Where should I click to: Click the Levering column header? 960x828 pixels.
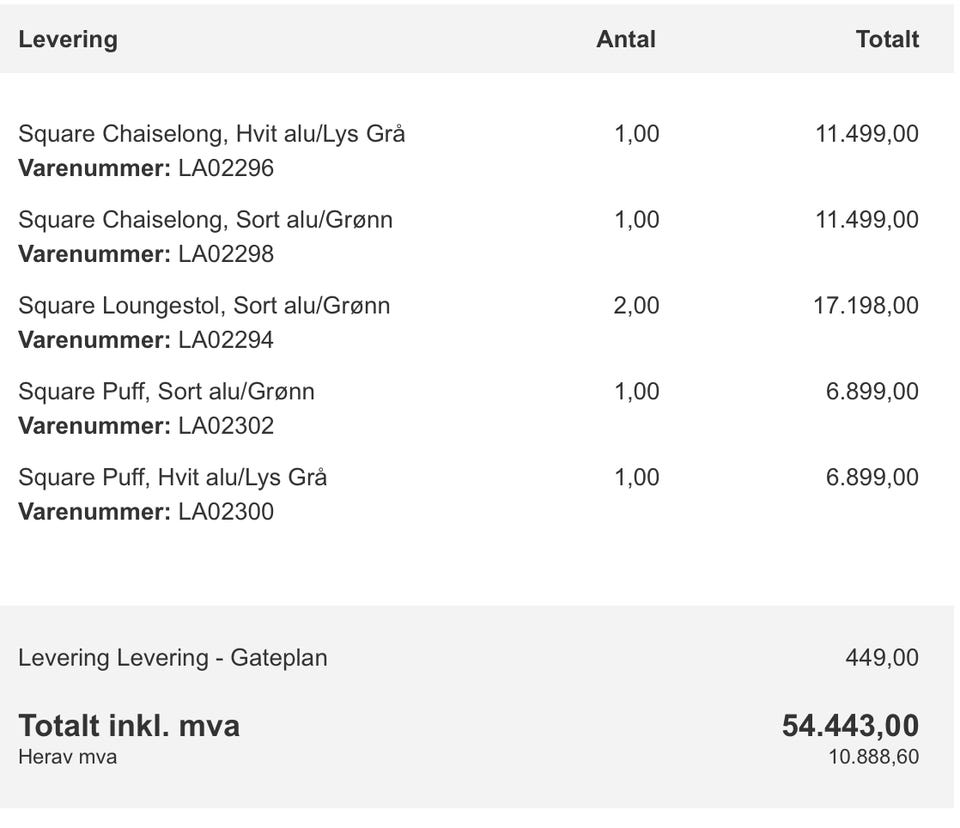tap(68, 39)
